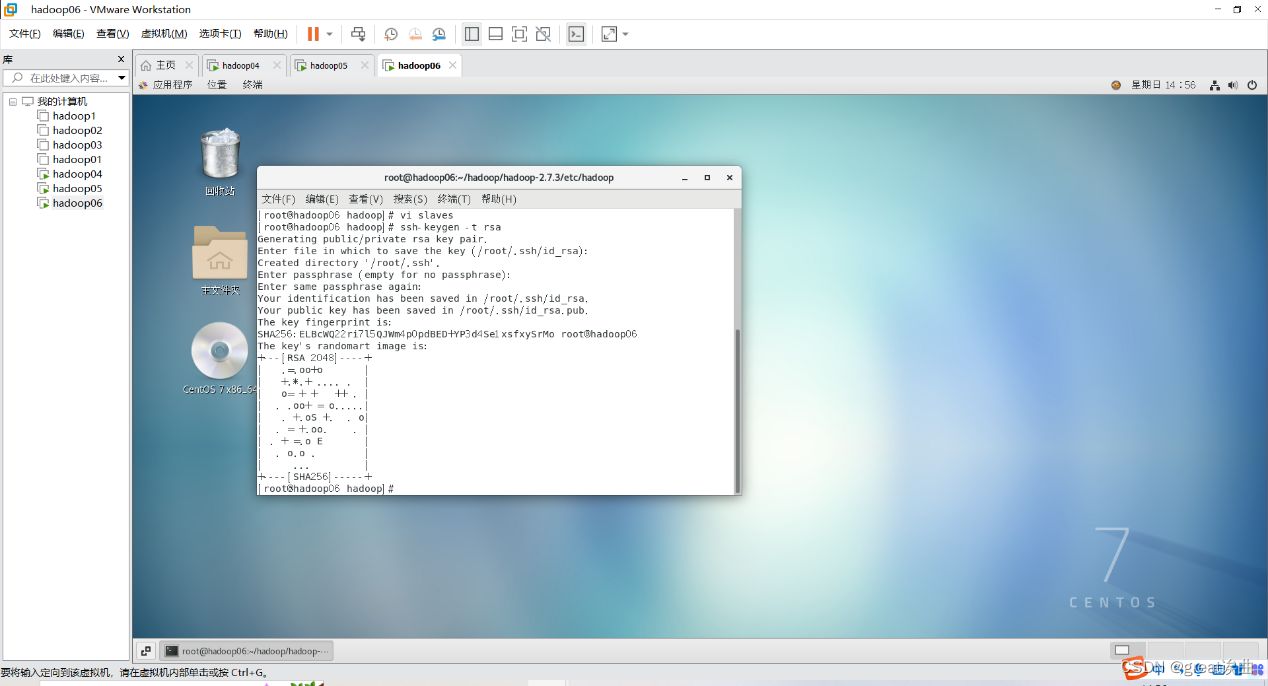
Task: Switch to the hadoop05 tab
Action: [x=328, y=65]
